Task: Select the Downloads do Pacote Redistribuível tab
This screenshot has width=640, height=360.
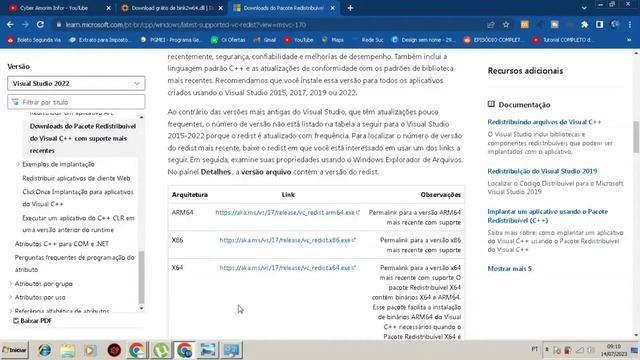Action: 283,8
